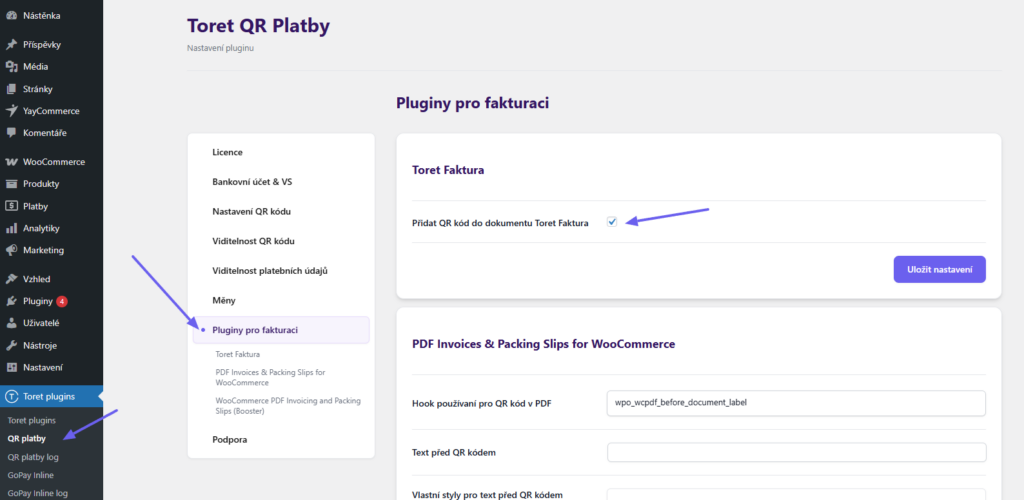Click the Pluginy plug icon
The image size is (1024, 500).
coord(11,301)
